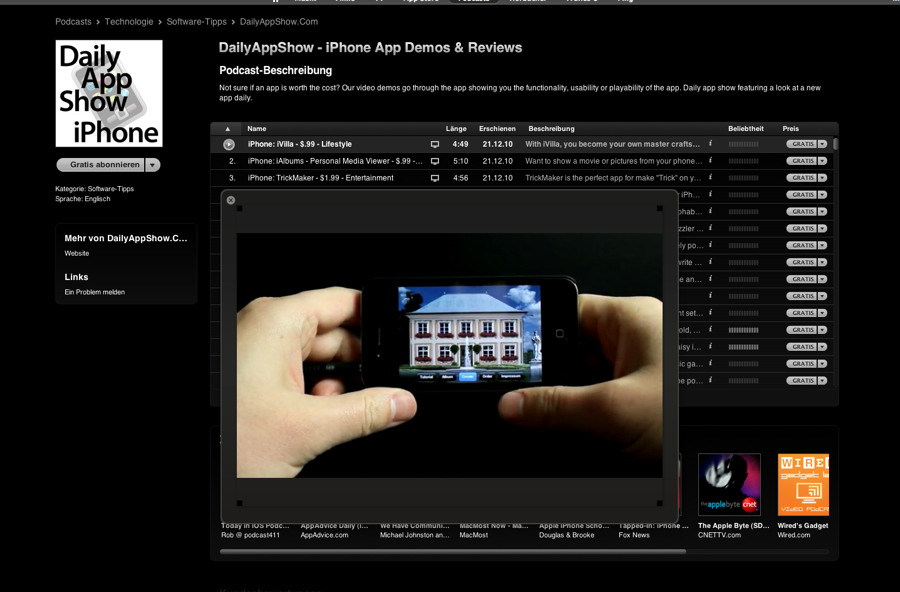
Task: Sort episodes by the Länge column
Action: [456, 129]
